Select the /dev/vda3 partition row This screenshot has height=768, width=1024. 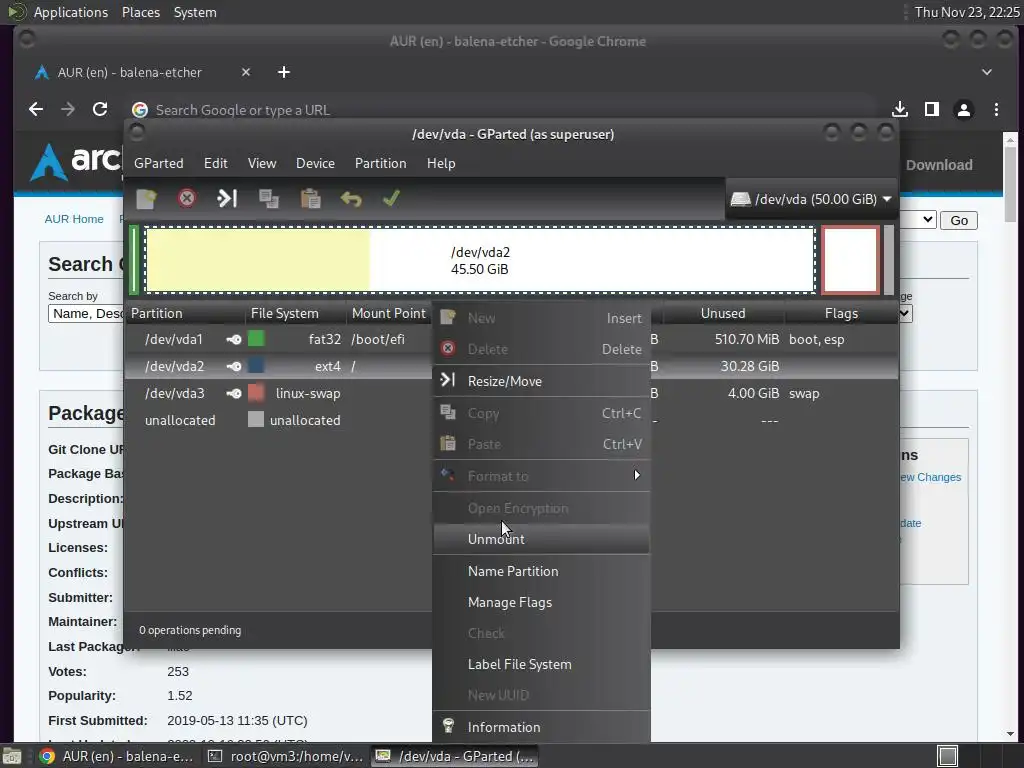pyautogui.click(x=278, y=394)
